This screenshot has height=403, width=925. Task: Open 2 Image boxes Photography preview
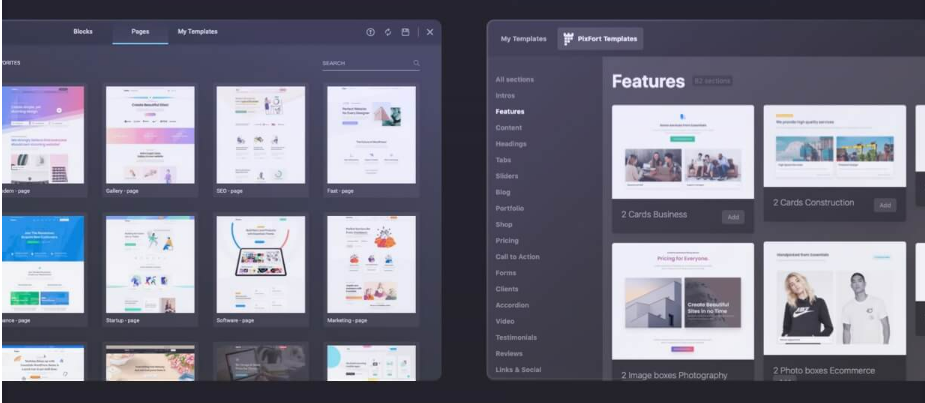683,302
